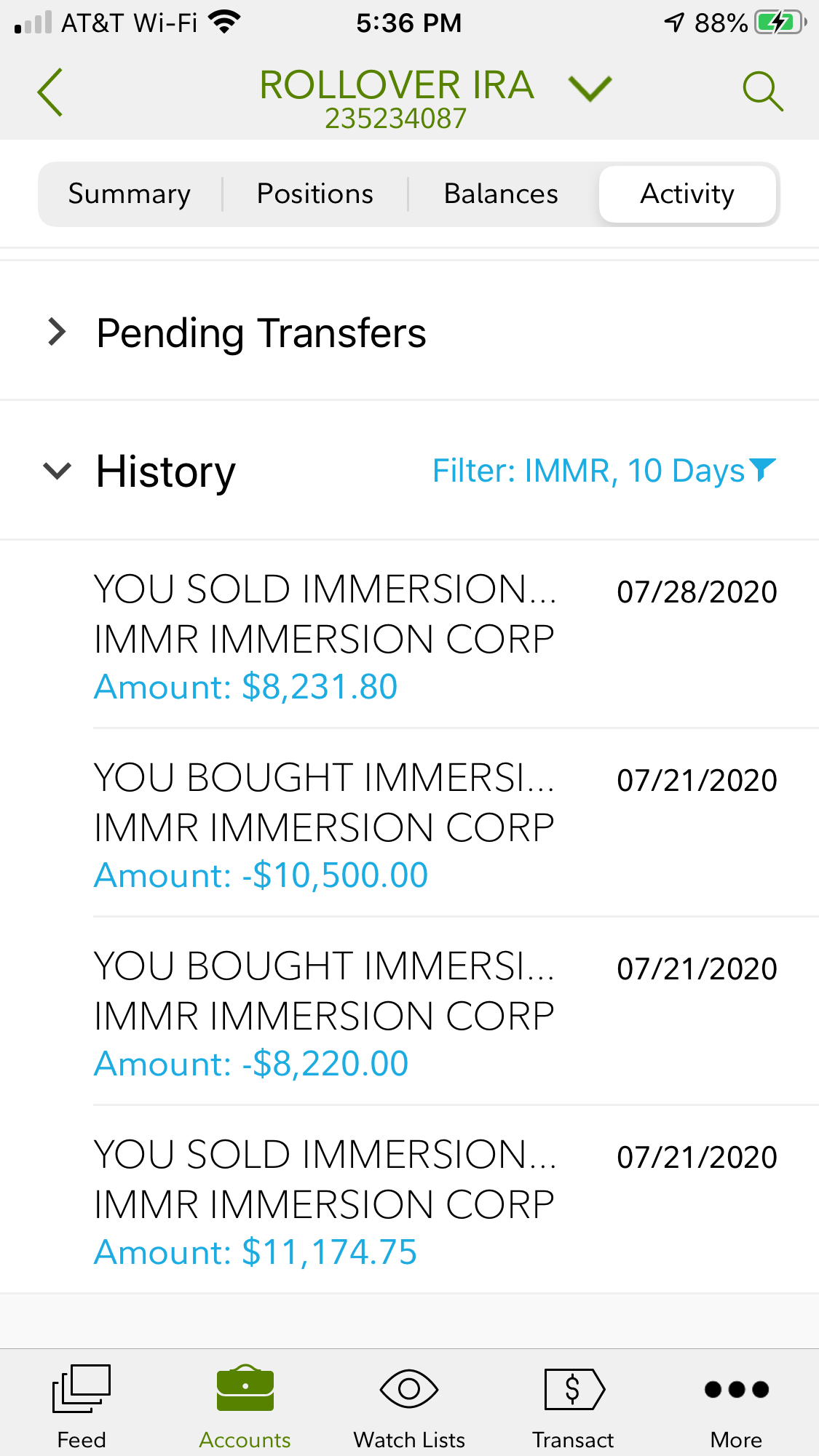Open Watch Lists eye icon
Screen dimensions: 819x1456
(409, 1388)
